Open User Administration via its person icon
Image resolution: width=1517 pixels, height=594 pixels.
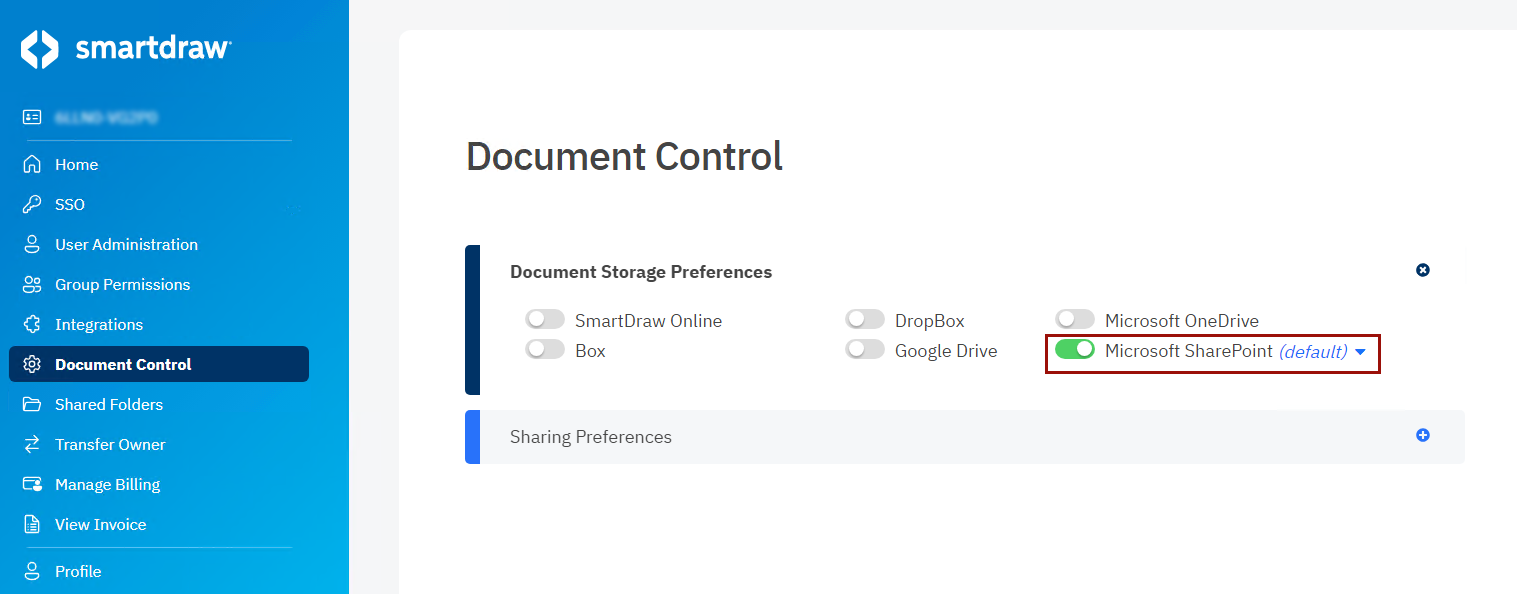click(x=30, y=244)
